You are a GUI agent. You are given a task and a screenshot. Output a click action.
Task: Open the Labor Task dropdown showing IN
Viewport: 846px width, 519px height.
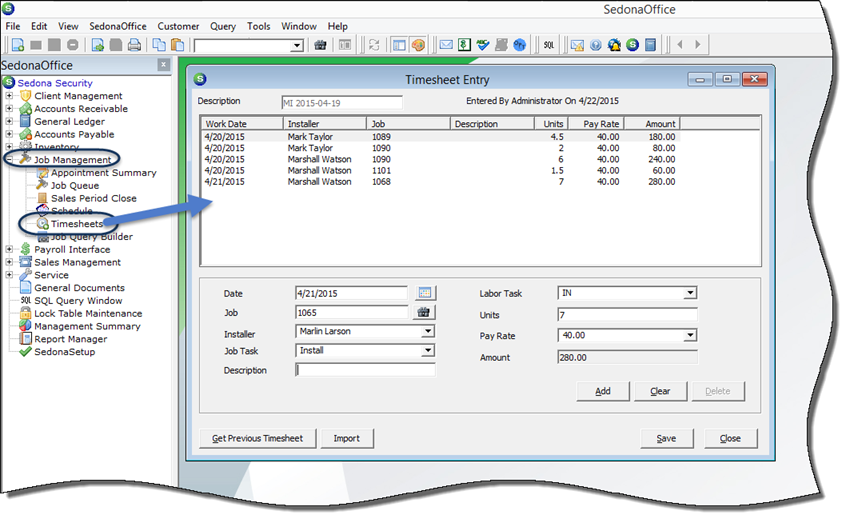[x=690, y=293]
